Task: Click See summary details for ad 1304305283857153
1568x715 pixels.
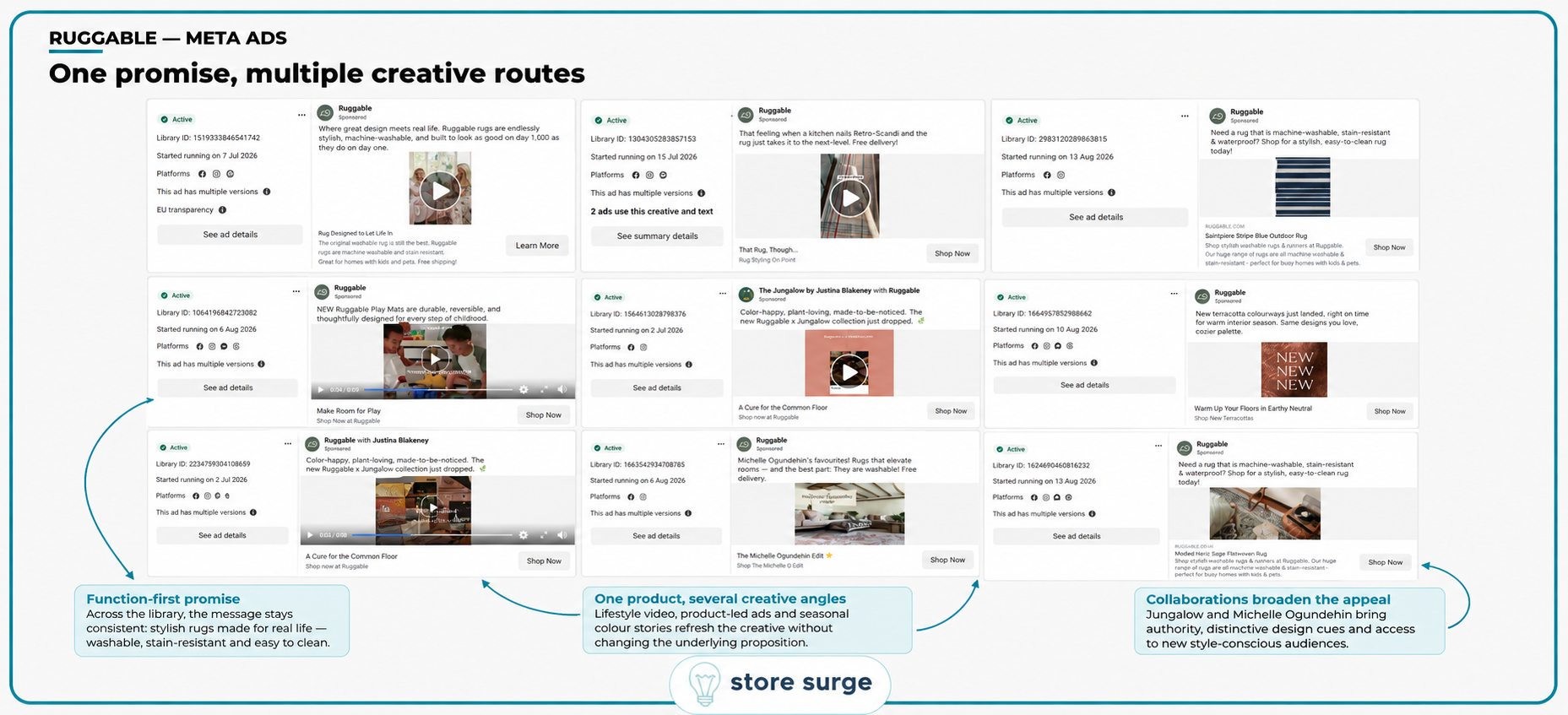Action: pos(657,236)
